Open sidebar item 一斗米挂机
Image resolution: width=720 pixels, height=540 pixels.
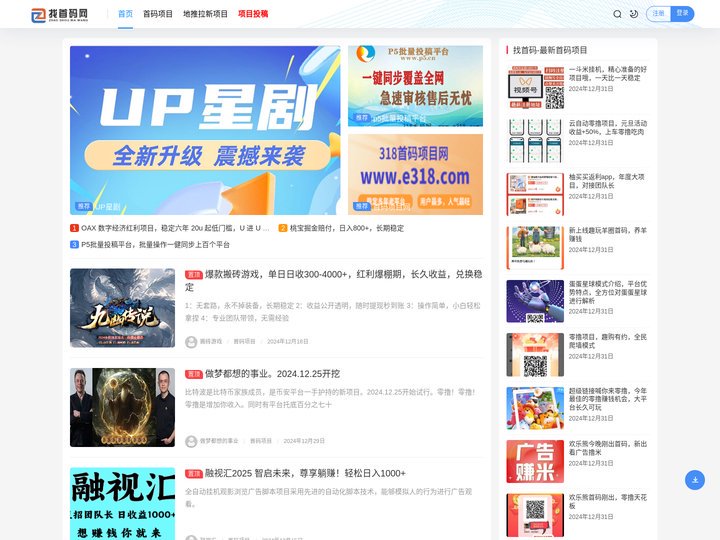[608, 73]
